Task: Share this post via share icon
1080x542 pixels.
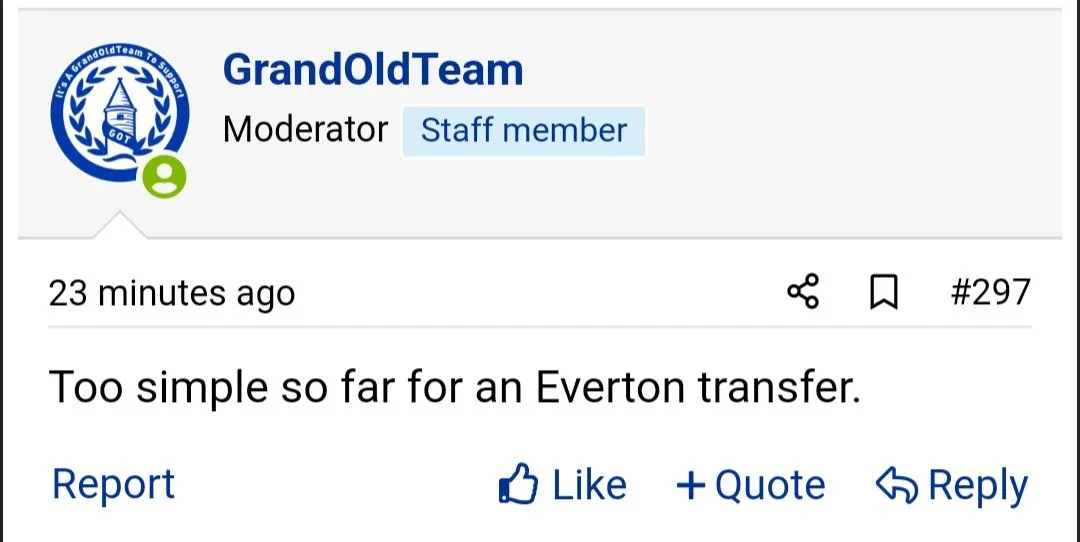Action: click(x=803, y=292)
